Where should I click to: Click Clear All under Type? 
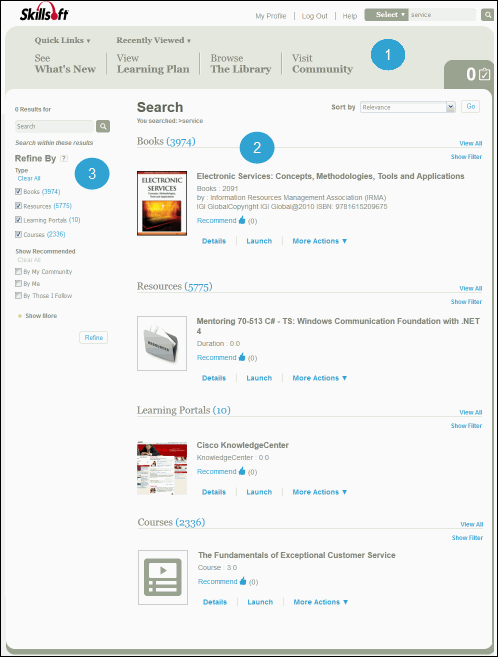pos(29,178)
